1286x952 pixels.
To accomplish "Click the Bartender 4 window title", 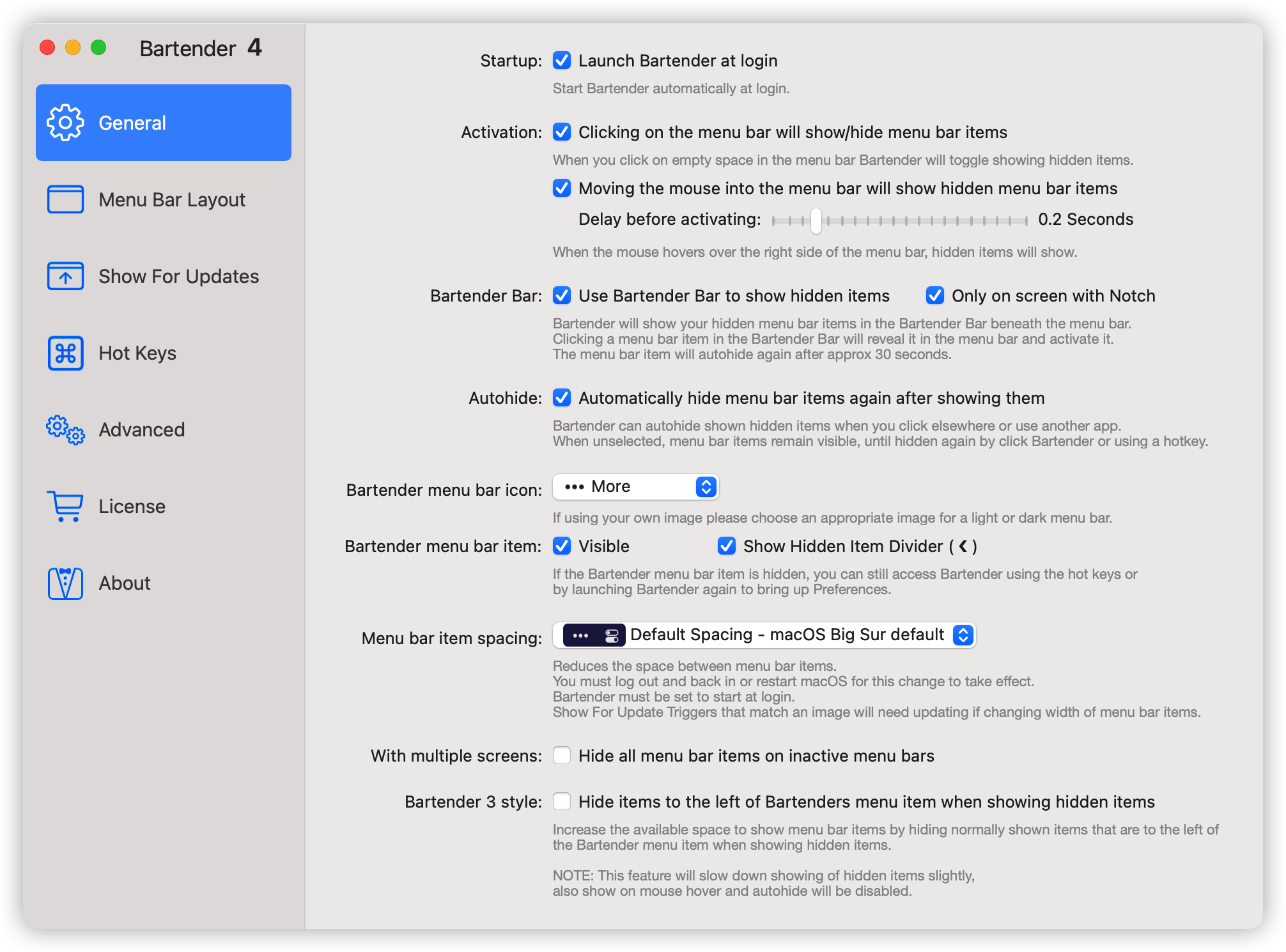I will [x=201, y=48].
